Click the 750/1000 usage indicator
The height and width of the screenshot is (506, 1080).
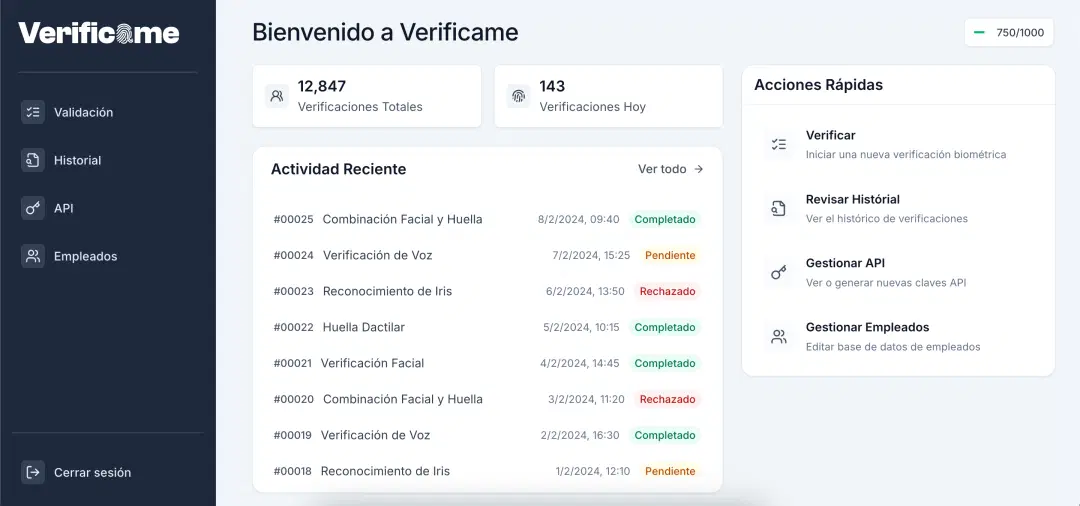point(1009,32)
